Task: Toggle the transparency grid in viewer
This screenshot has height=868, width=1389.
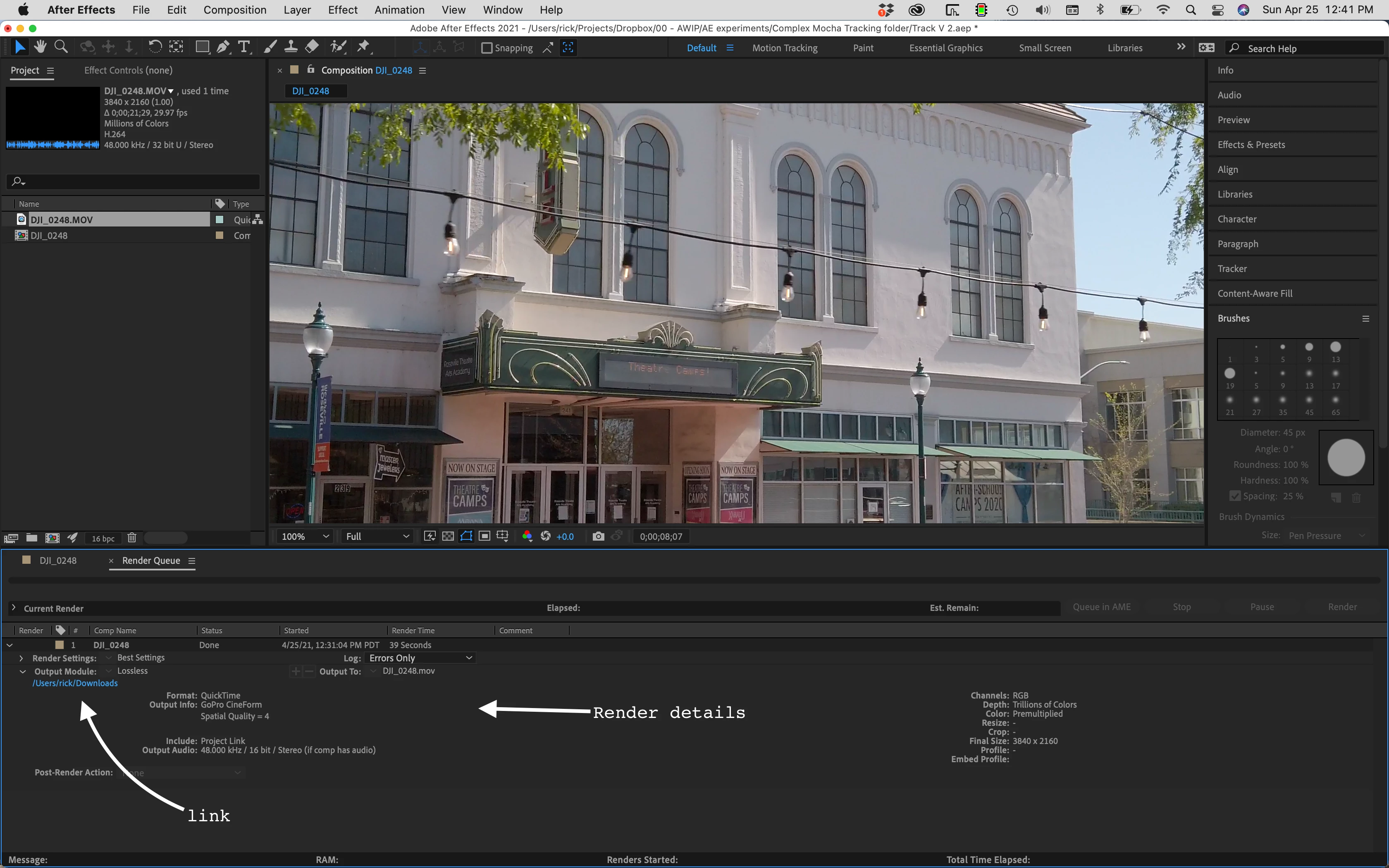Action: [448, 536]
